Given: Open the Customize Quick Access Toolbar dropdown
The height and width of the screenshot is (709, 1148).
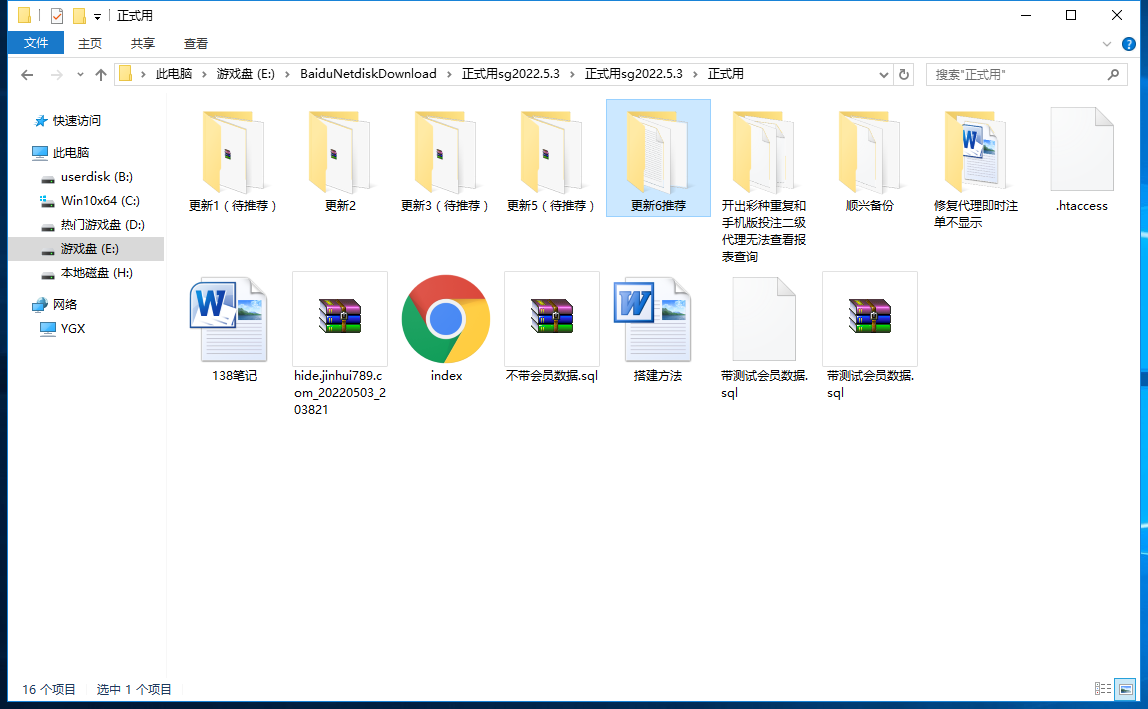Looking at the screenshot, I should click(x=97, y=16).
